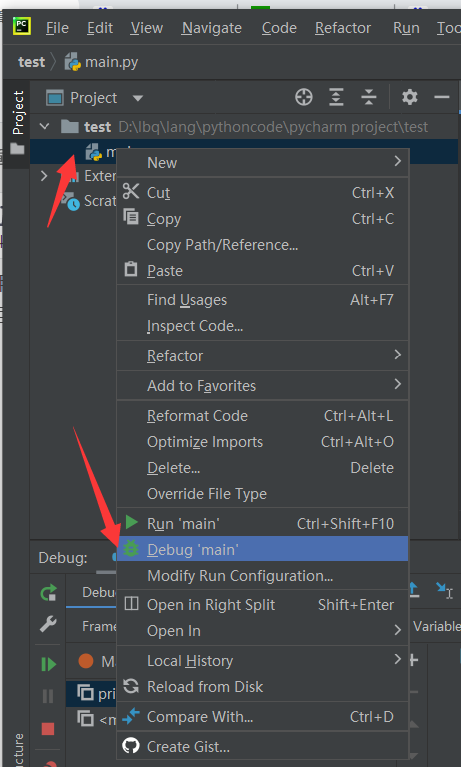This screenshot has width=461, height=767.
Task: Open the View menu
Action: pyautogui.click(x=146, y=28)
